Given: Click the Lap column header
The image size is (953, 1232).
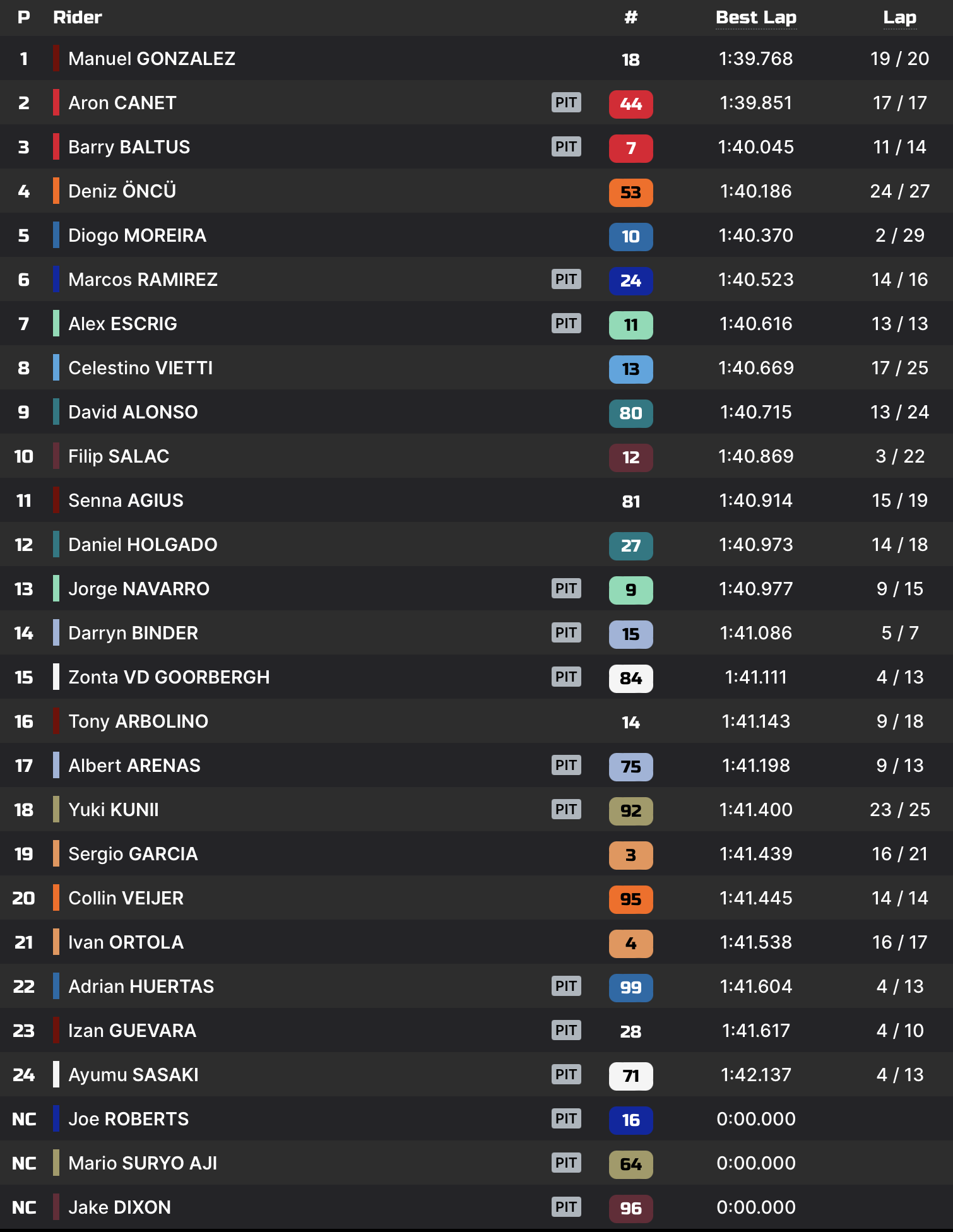Looking at the screenshot, I should (899, 18).
